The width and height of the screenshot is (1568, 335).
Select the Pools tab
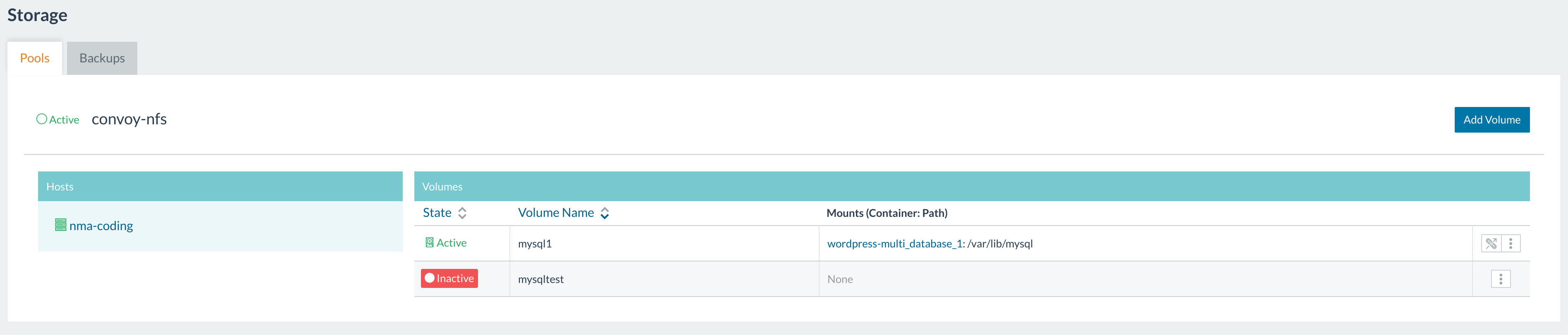click(x=35, y=58)
